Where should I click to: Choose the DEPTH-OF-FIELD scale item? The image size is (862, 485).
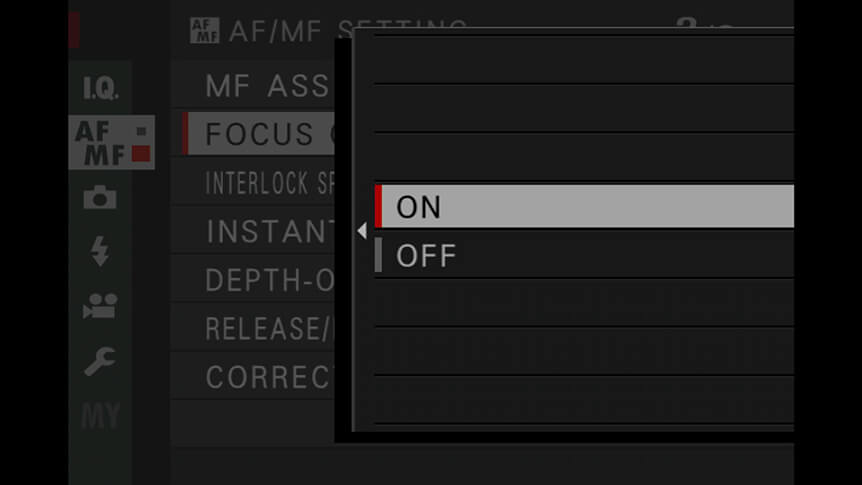(x=253, y=279)
